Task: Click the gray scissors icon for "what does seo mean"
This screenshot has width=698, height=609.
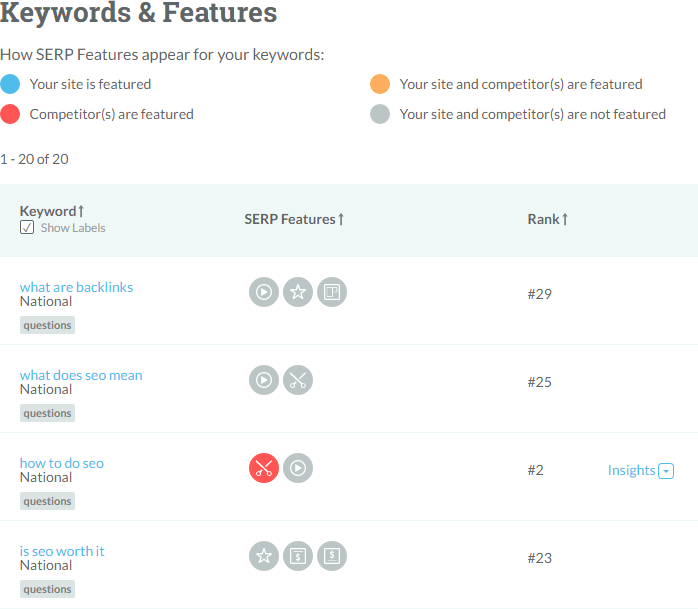Action: click(298, 380)
